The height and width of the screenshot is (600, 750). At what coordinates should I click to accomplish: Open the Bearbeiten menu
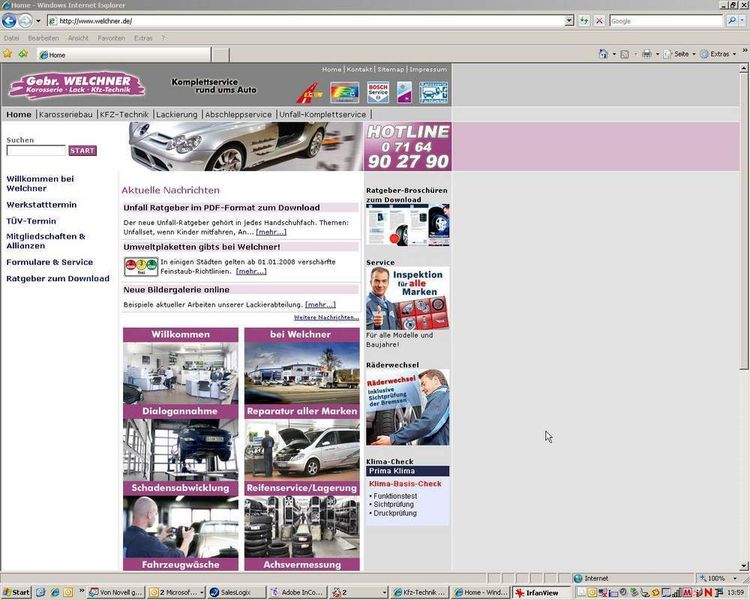[44, 38]
